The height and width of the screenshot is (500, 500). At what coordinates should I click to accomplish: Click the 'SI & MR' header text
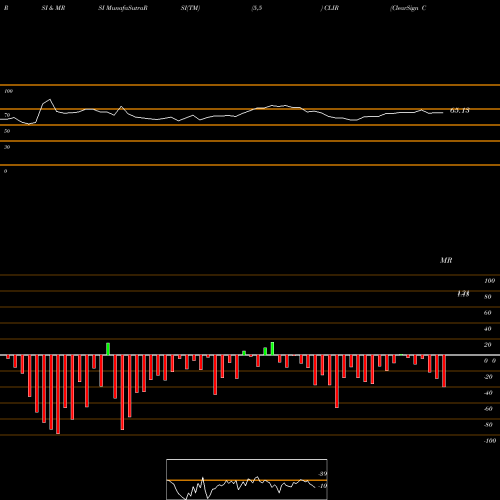53,8
